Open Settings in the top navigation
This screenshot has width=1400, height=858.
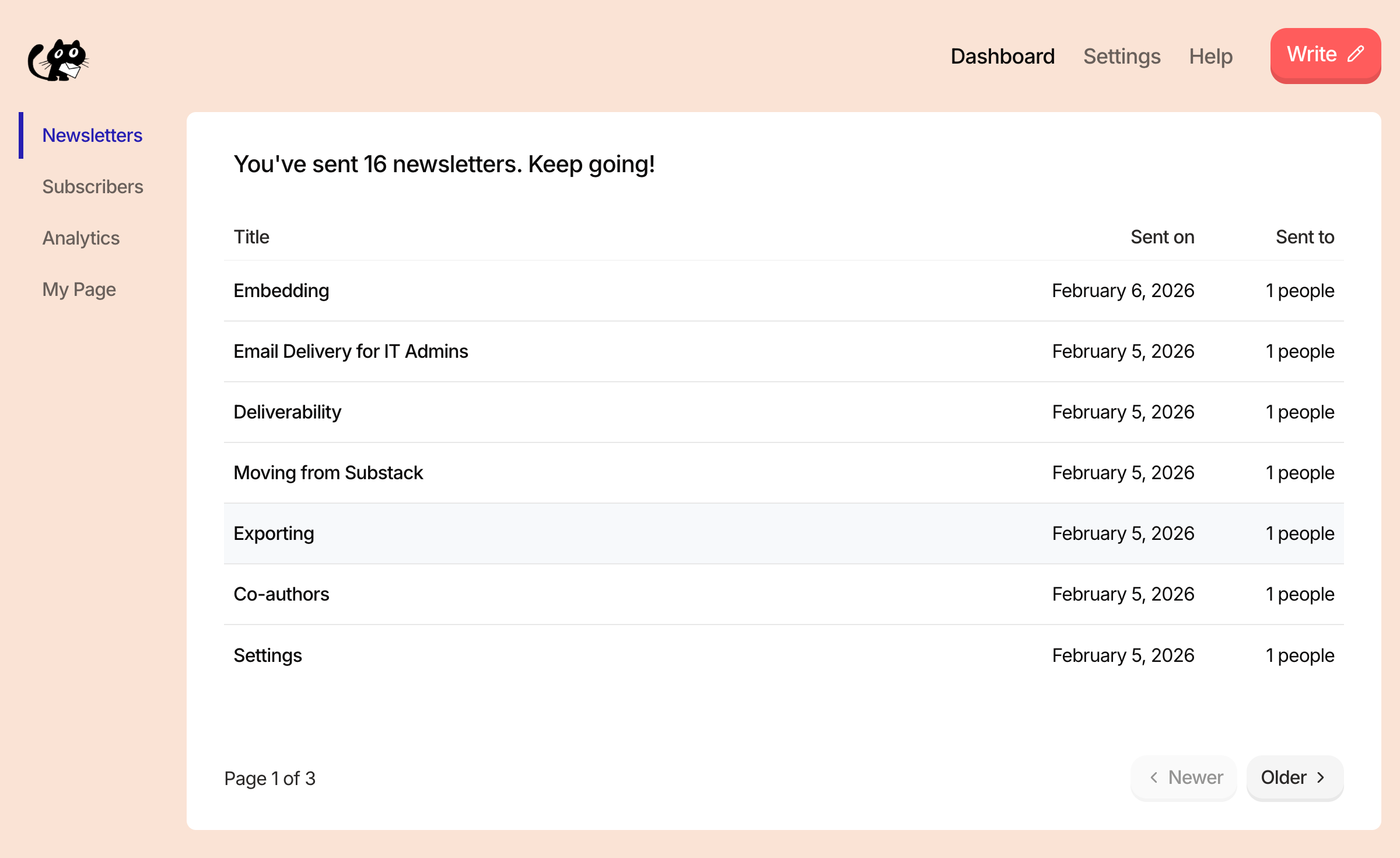point(1121,56)
